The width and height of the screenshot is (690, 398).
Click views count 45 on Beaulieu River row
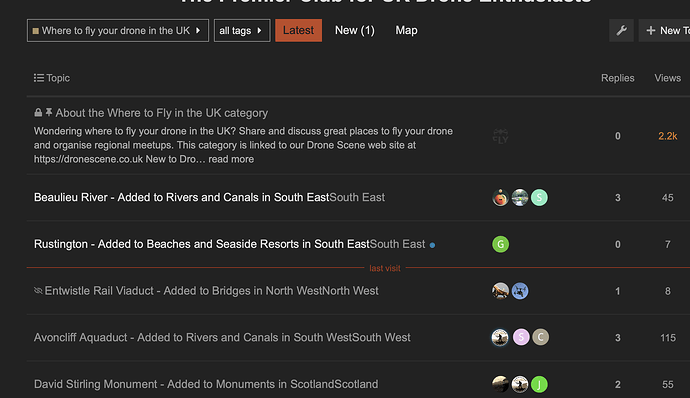pos(668,198)
